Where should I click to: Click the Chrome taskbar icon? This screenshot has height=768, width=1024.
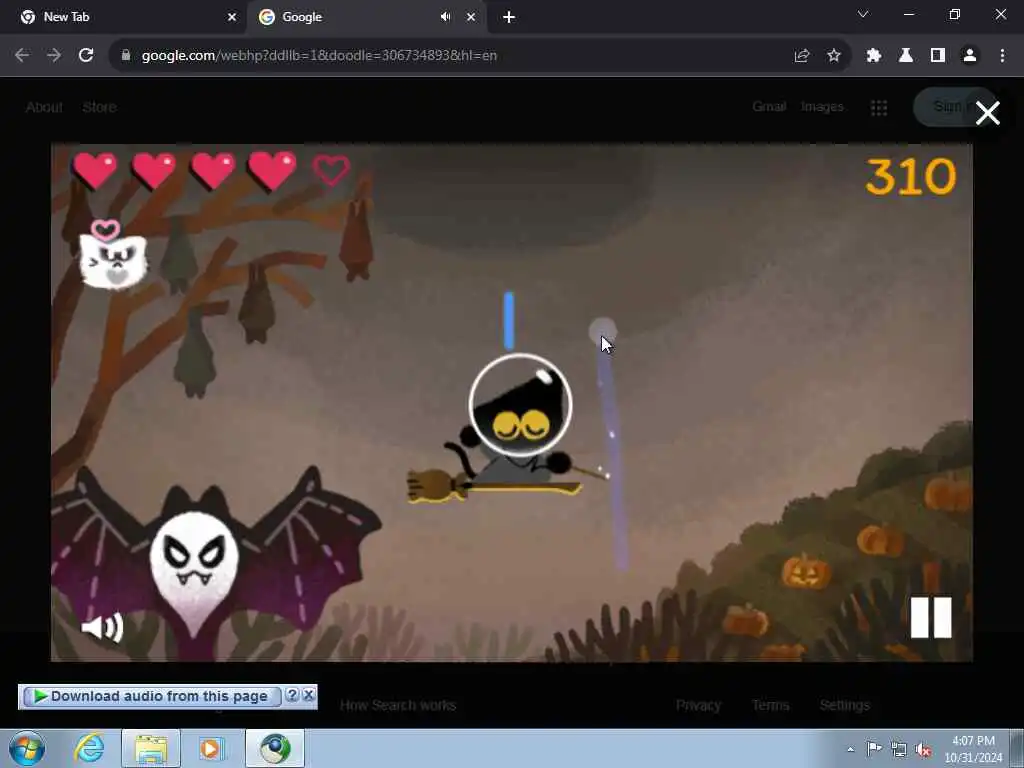tap(275, 748)
